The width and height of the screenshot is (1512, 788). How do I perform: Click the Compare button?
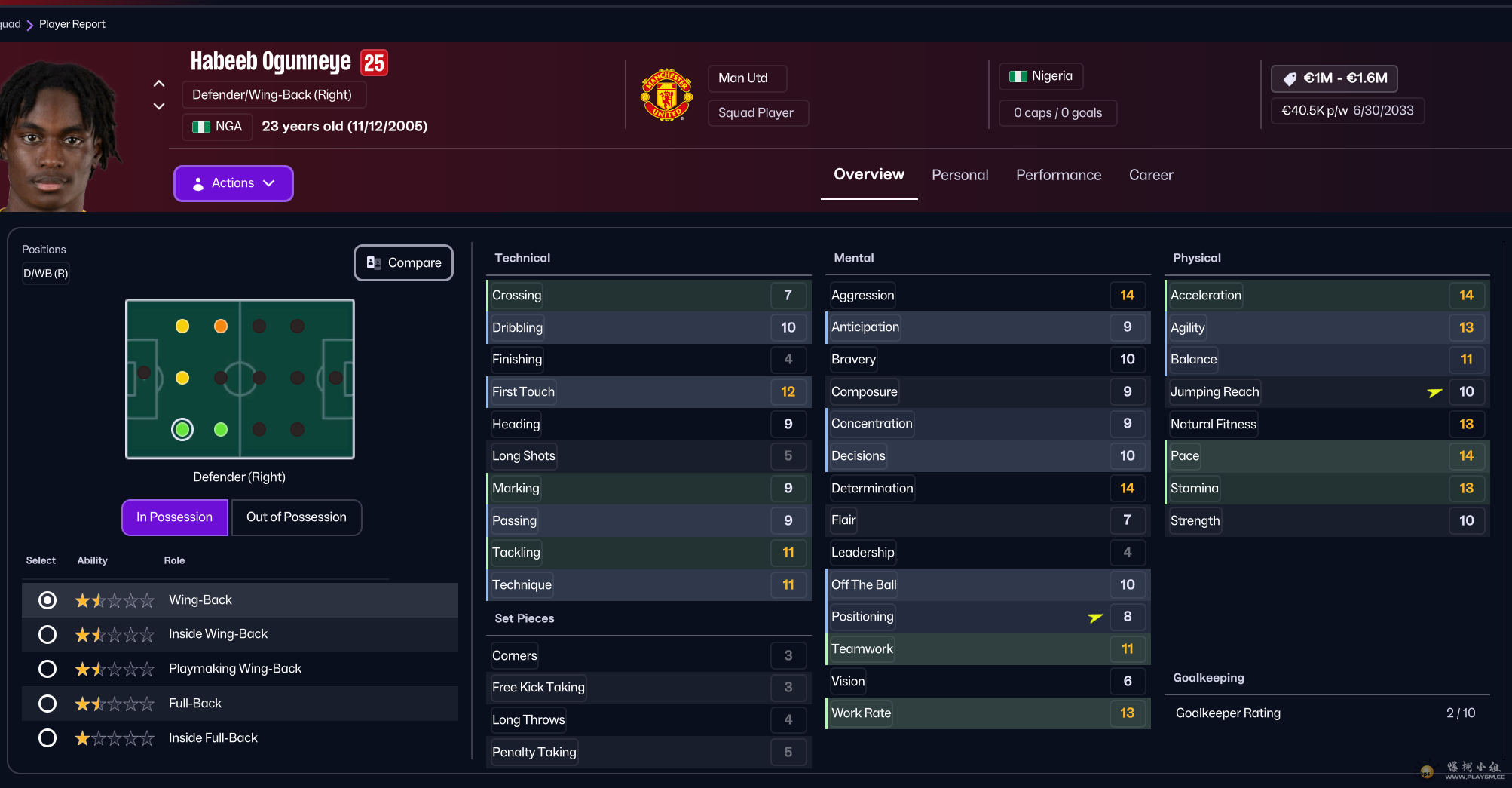(x=403, y=262)
